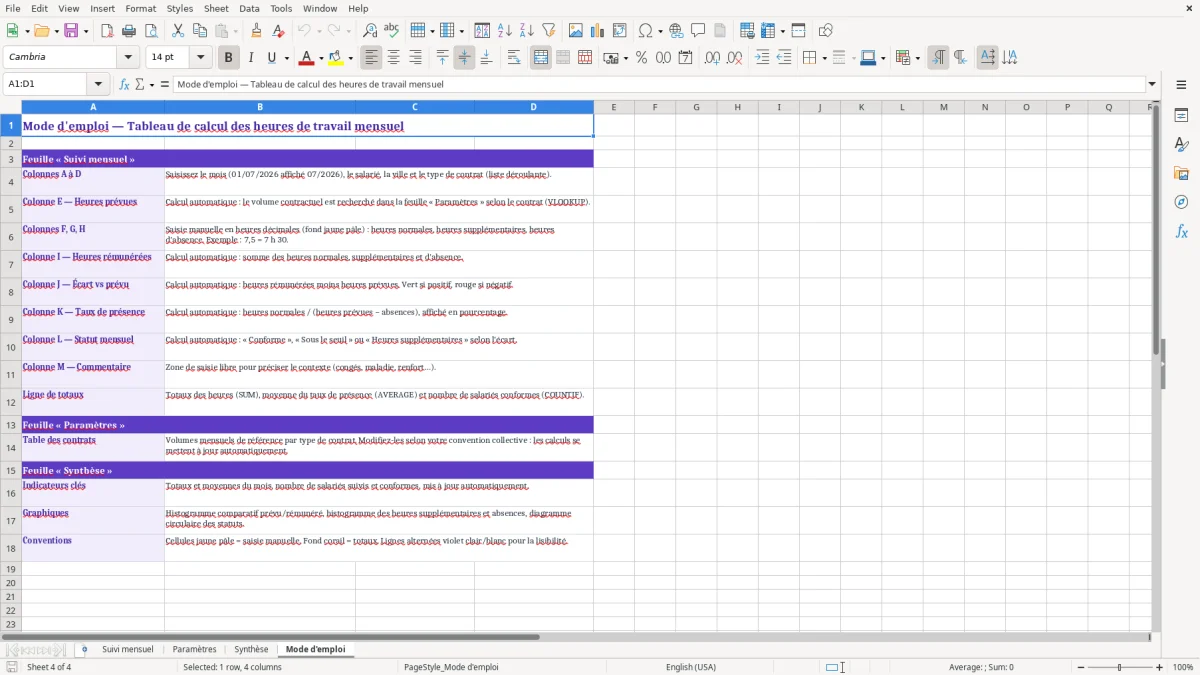Toggle Align Left

tap(371, 58)
